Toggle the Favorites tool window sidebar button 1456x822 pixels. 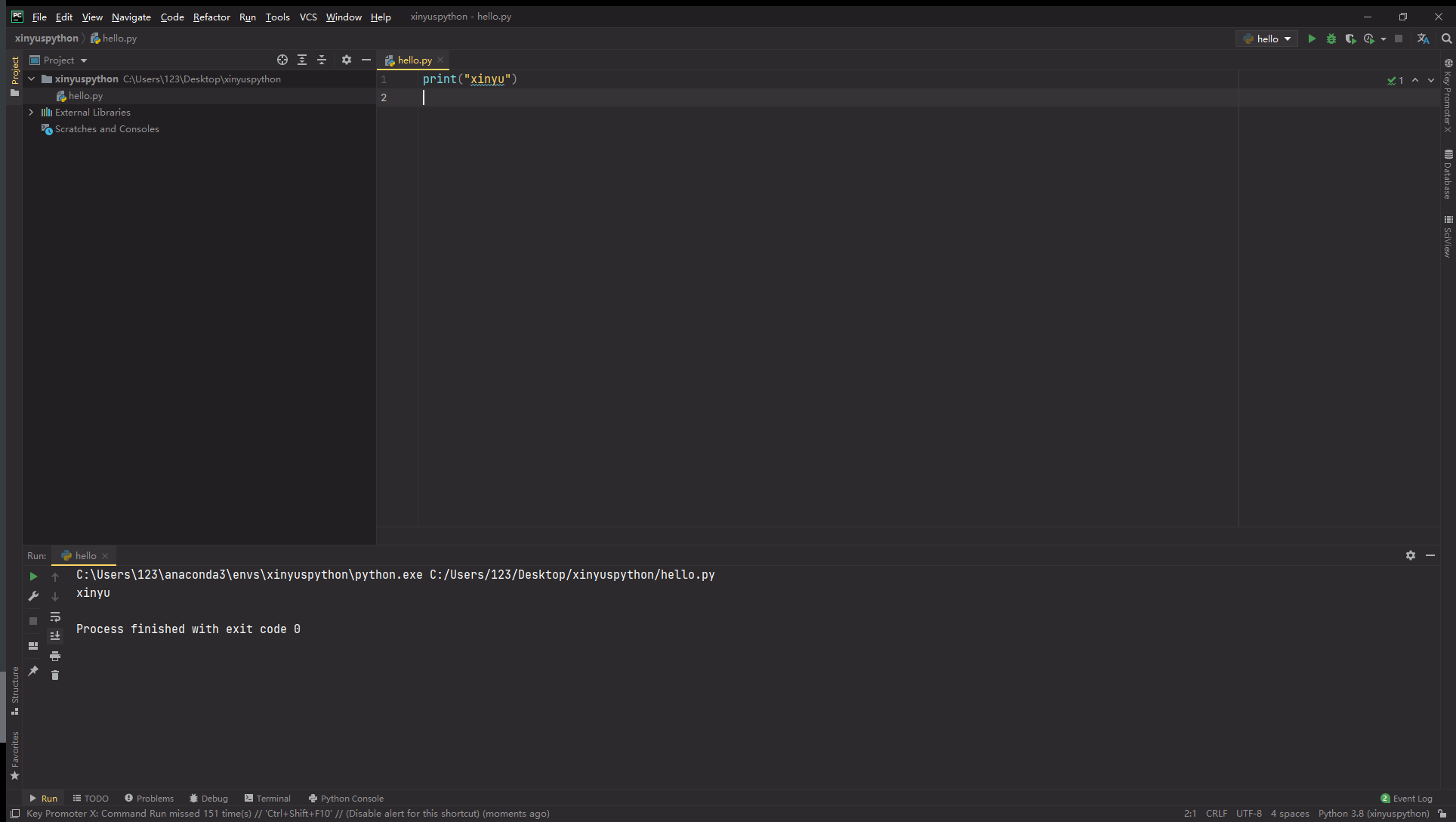[14, 756]
